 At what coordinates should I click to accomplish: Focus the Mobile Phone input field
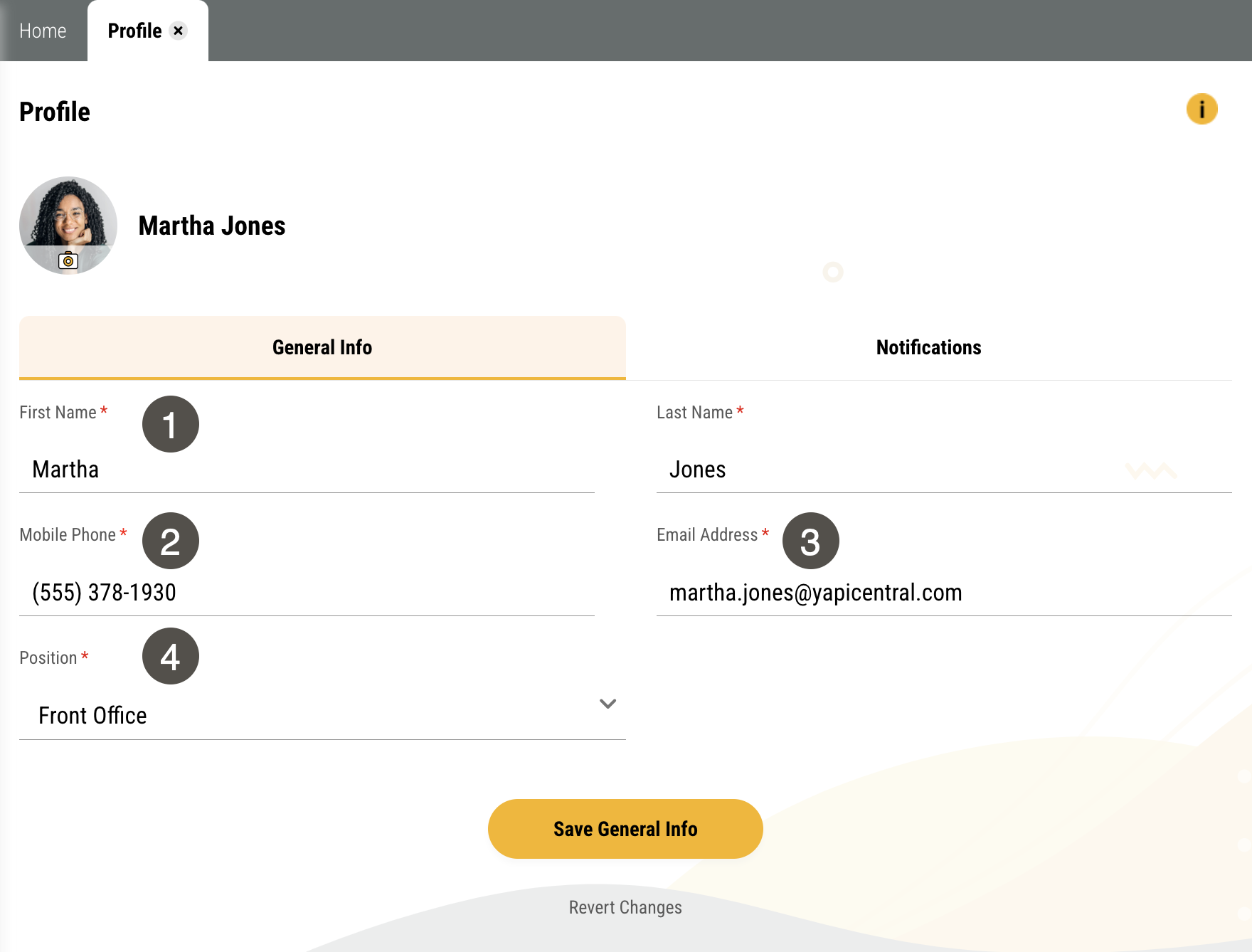(x=307, y=593)
